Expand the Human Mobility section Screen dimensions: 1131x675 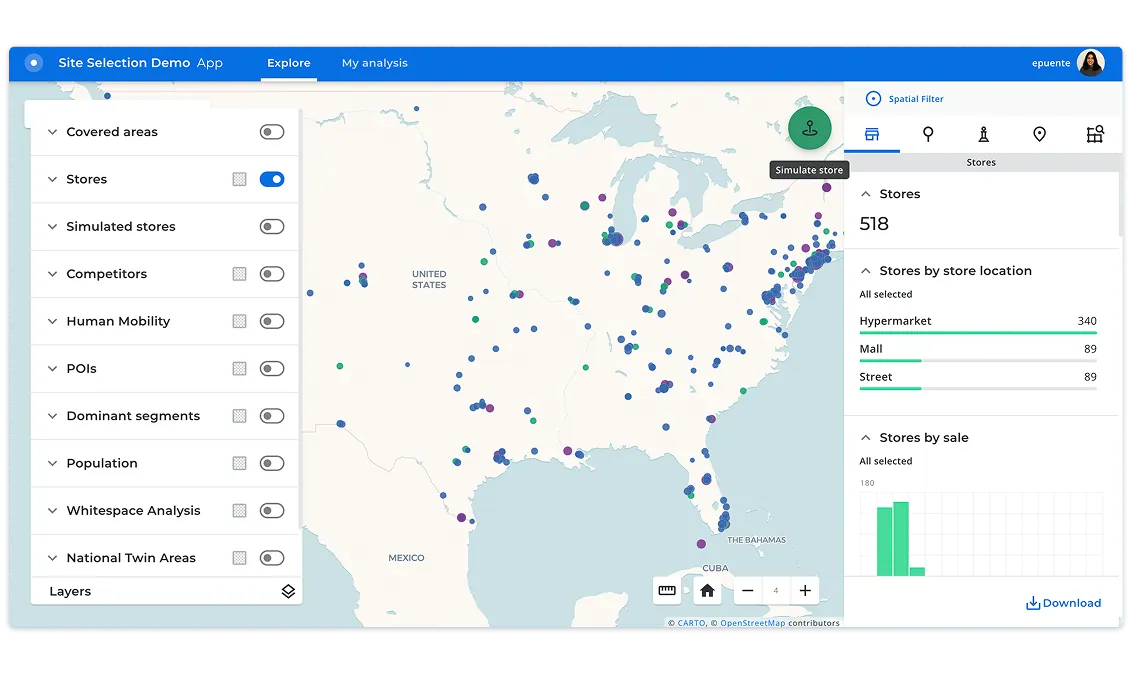[51, 321]
